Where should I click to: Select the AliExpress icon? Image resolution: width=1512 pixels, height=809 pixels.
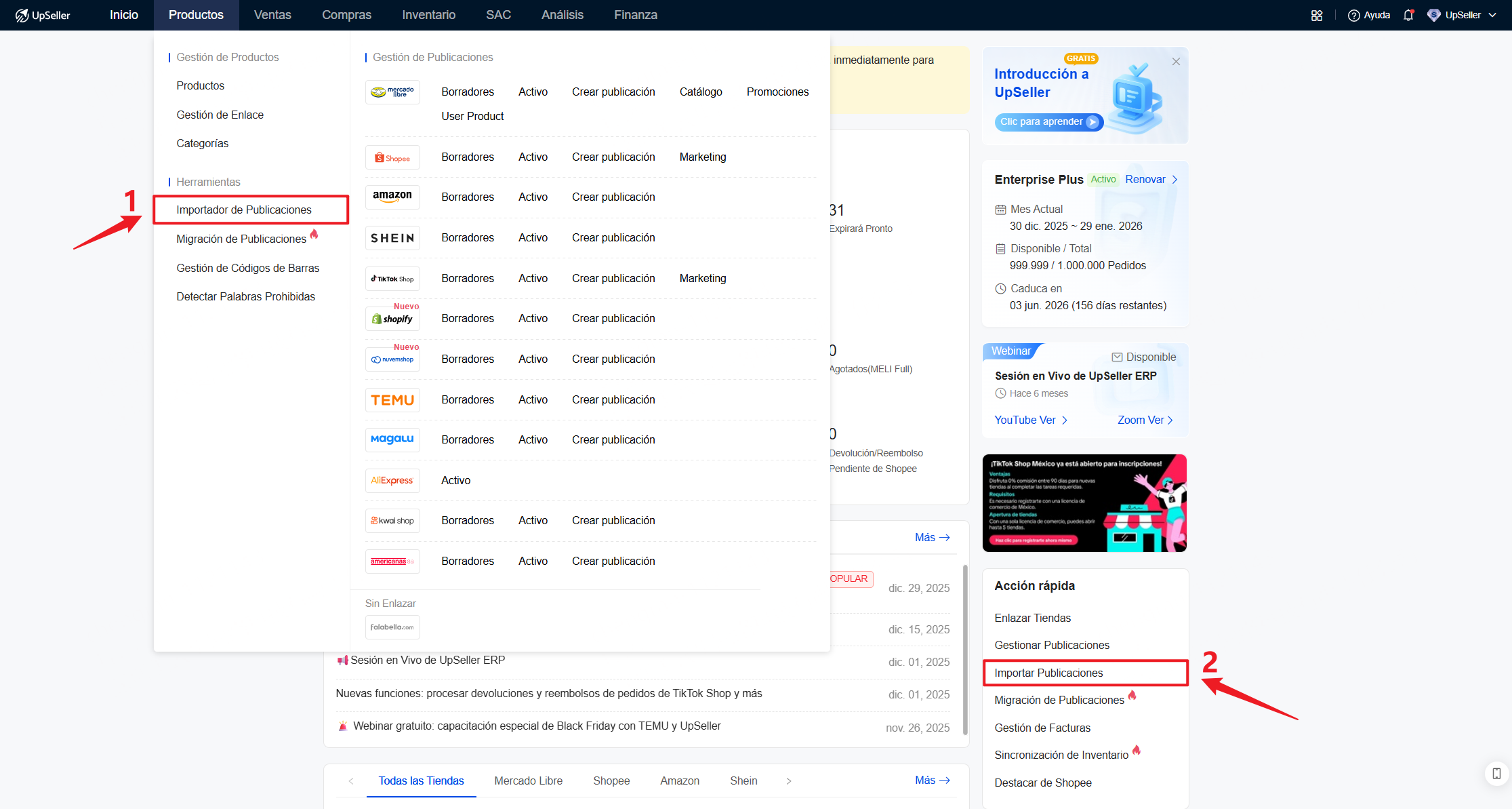(392, 480)
